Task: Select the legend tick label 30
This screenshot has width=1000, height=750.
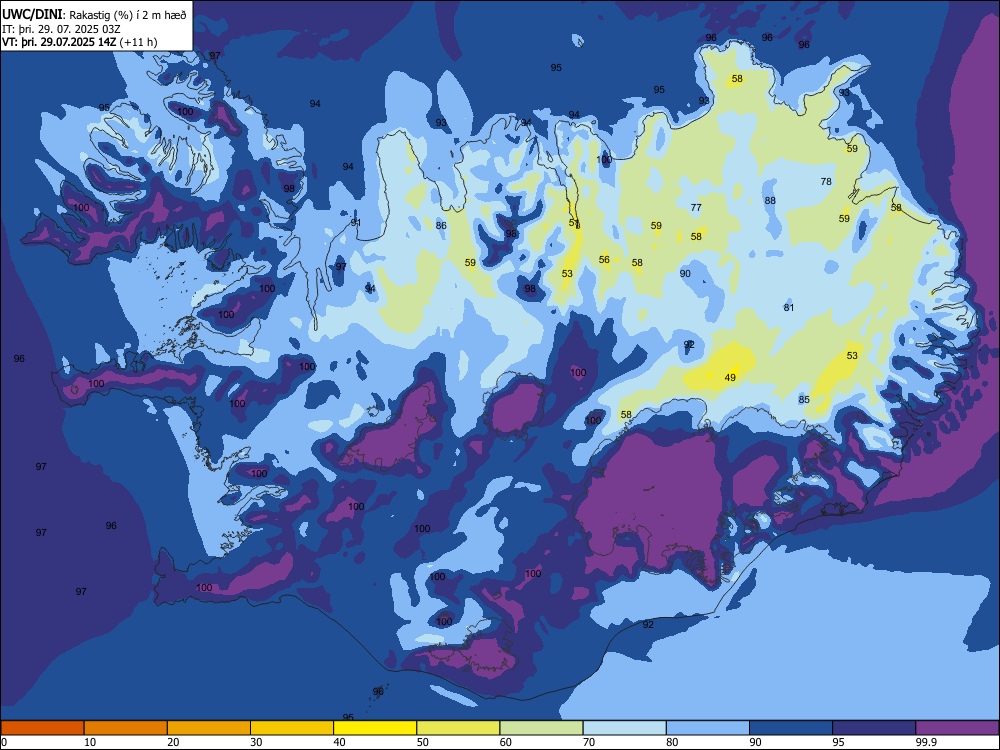Action: click(x=256, y=742)
